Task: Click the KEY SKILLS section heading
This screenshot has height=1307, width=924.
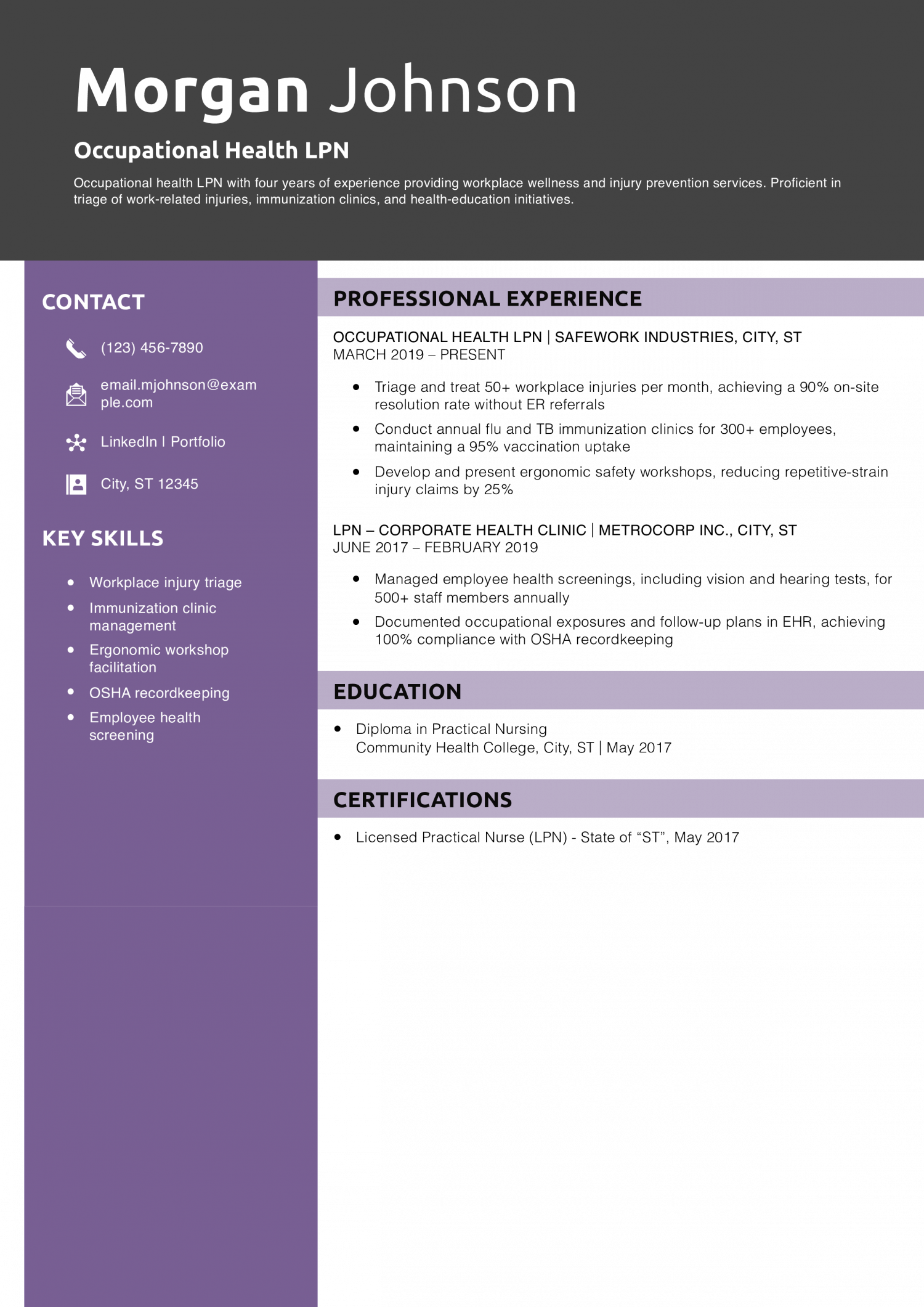Action: 102,538
